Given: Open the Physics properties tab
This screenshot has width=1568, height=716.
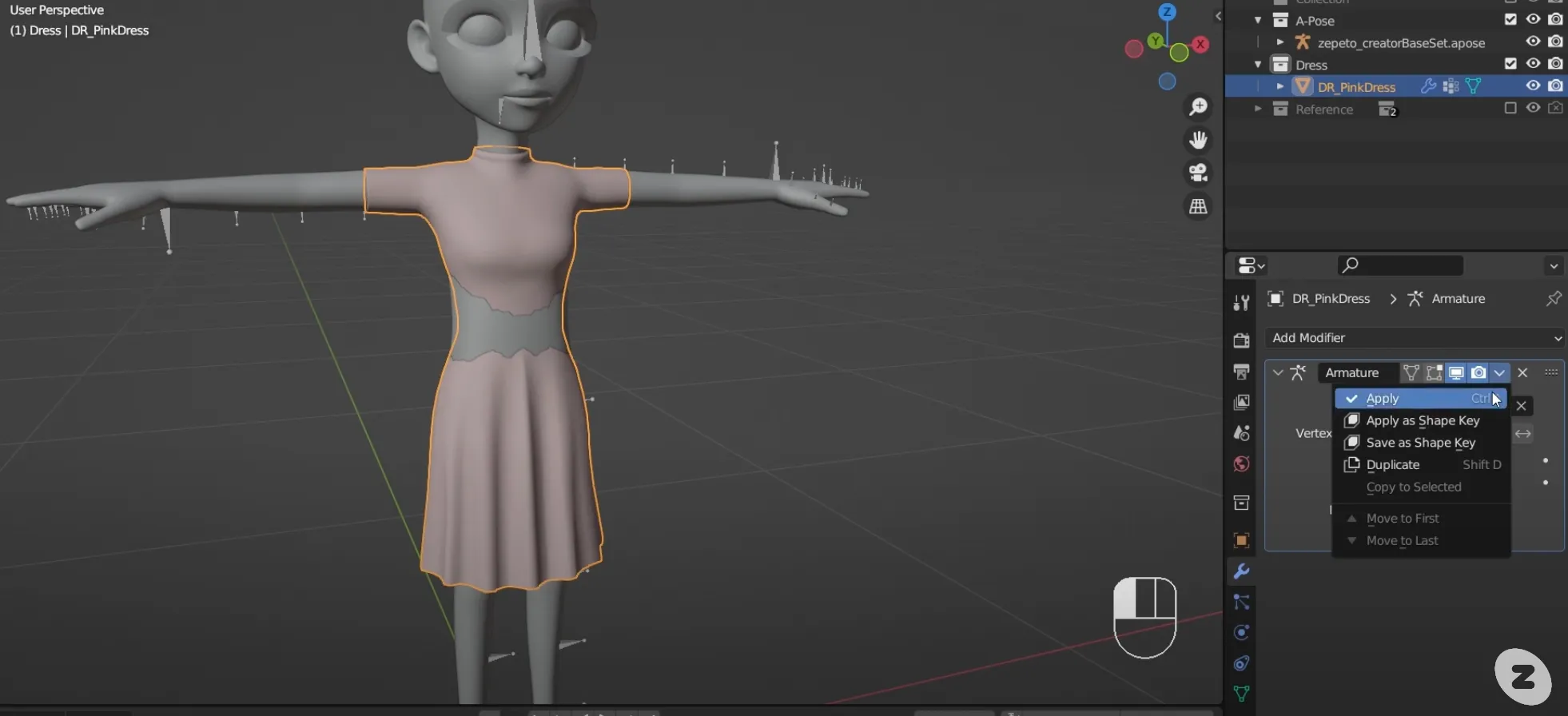Looking at the screenshot, I should 1241,632.
